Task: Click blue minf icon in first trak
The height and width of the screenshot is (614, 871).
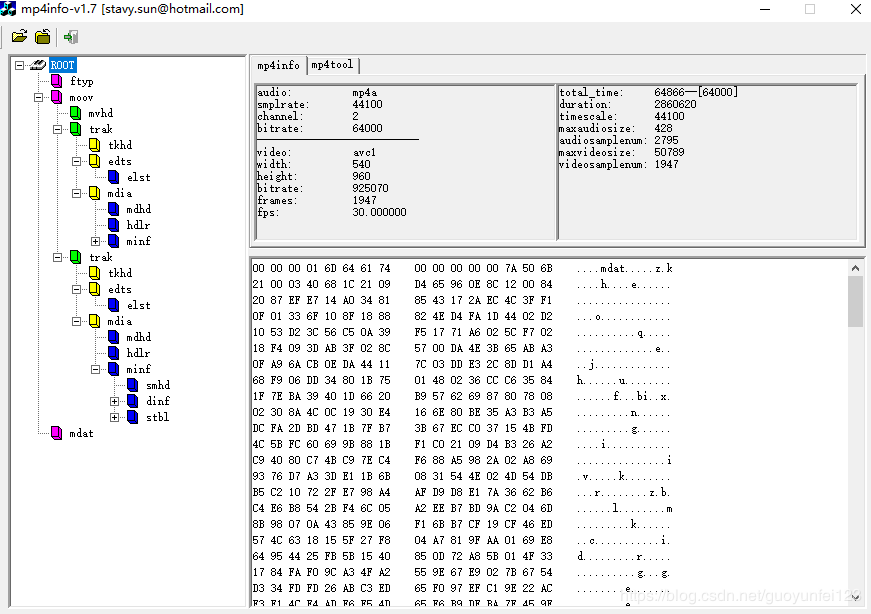Action: pos(113,241)
